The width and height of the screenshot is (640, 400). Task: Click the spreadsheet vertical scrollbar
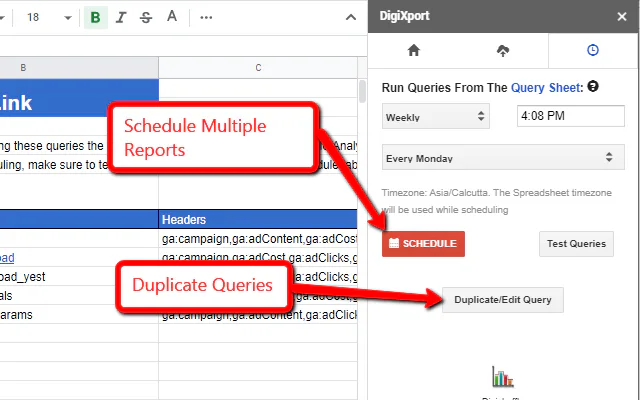[x=362, y=91]
